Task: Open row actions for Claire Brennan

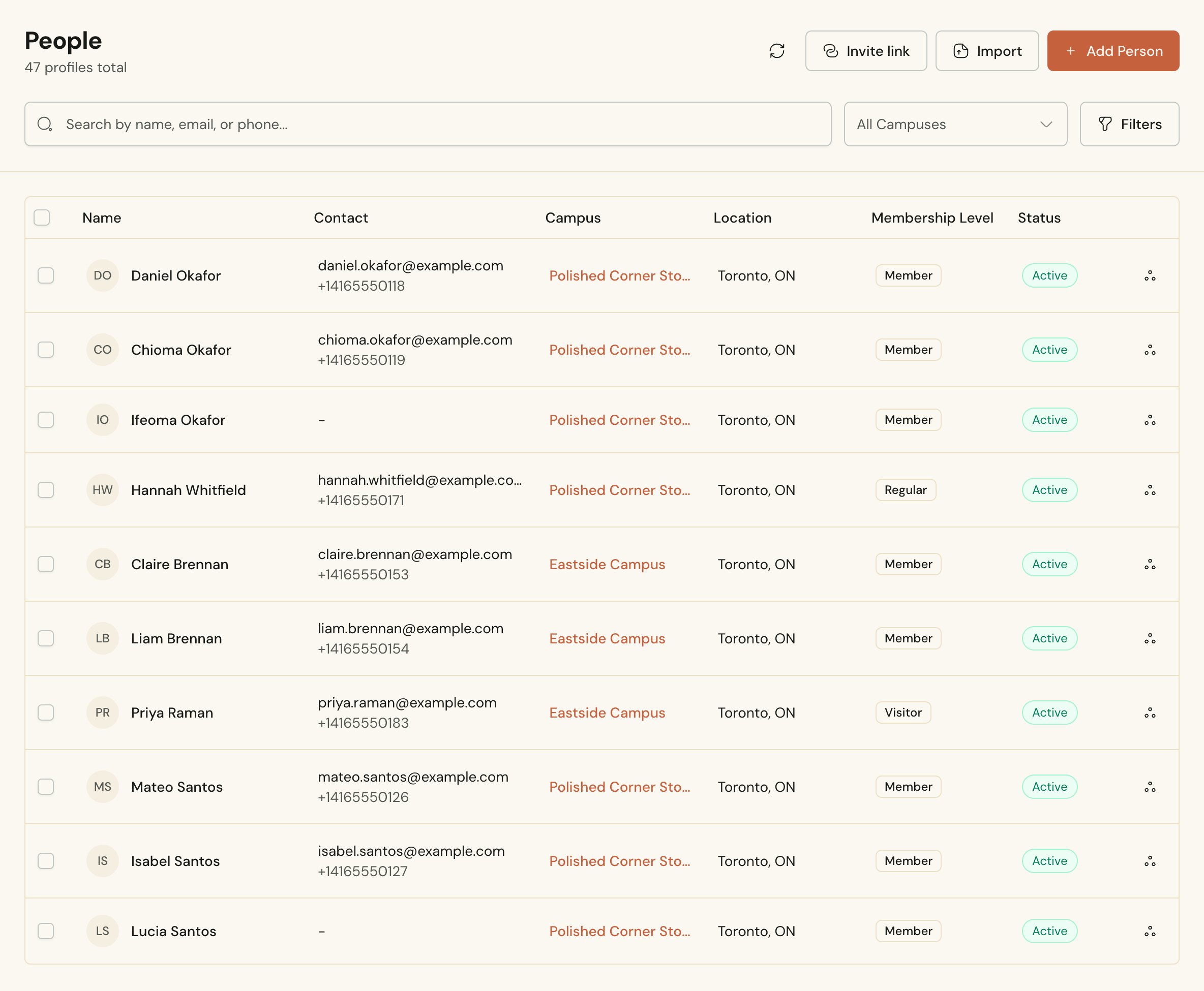Action: click(x=1150, y=565)
